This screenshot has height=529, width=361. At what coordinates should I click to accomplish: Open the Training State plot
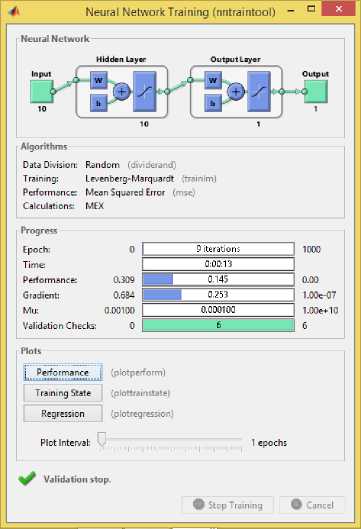[x=63, y=393]
